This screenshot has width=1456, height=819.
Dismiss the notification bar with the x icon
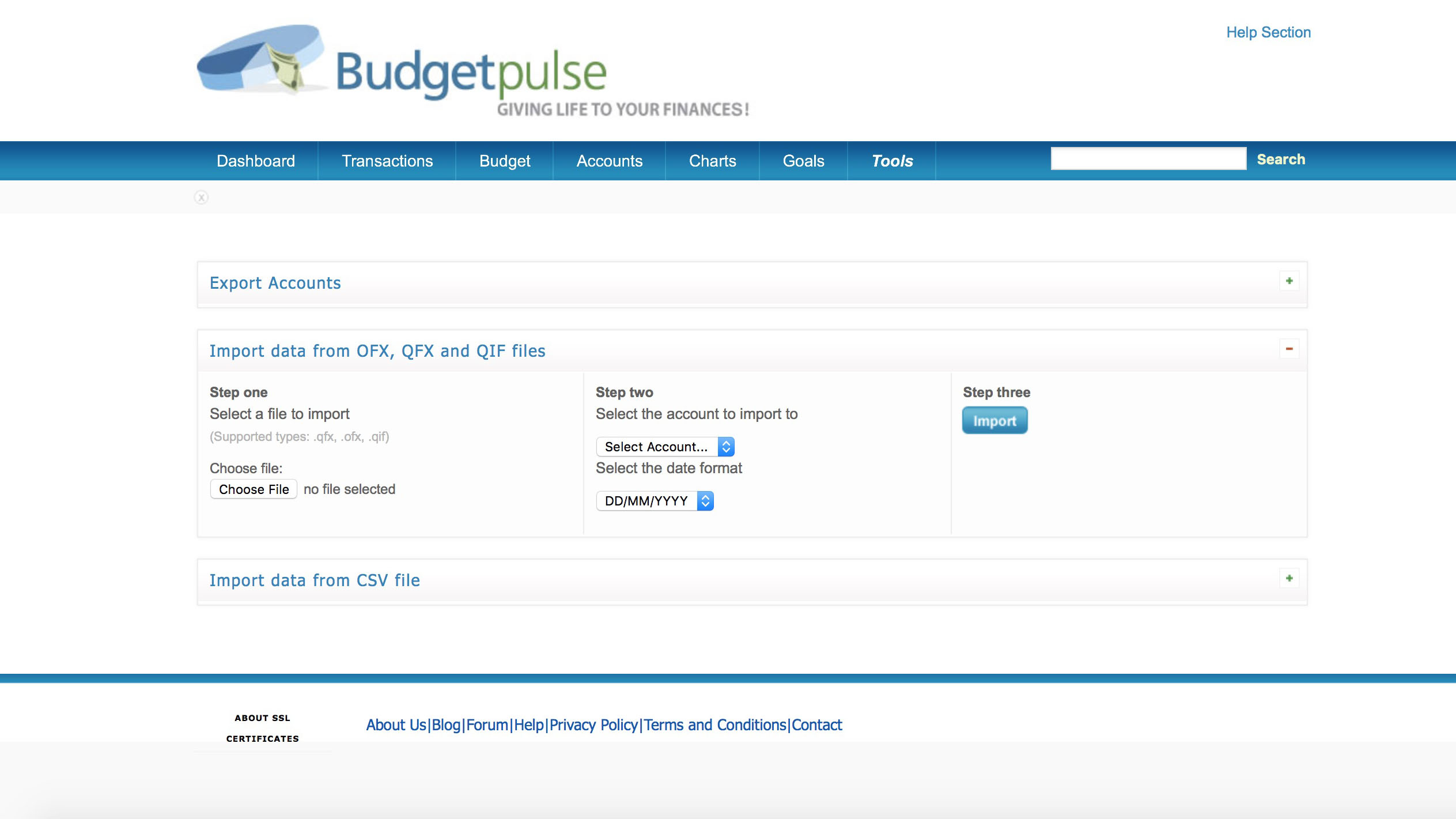pyautogui.click(x=201, y=198)
